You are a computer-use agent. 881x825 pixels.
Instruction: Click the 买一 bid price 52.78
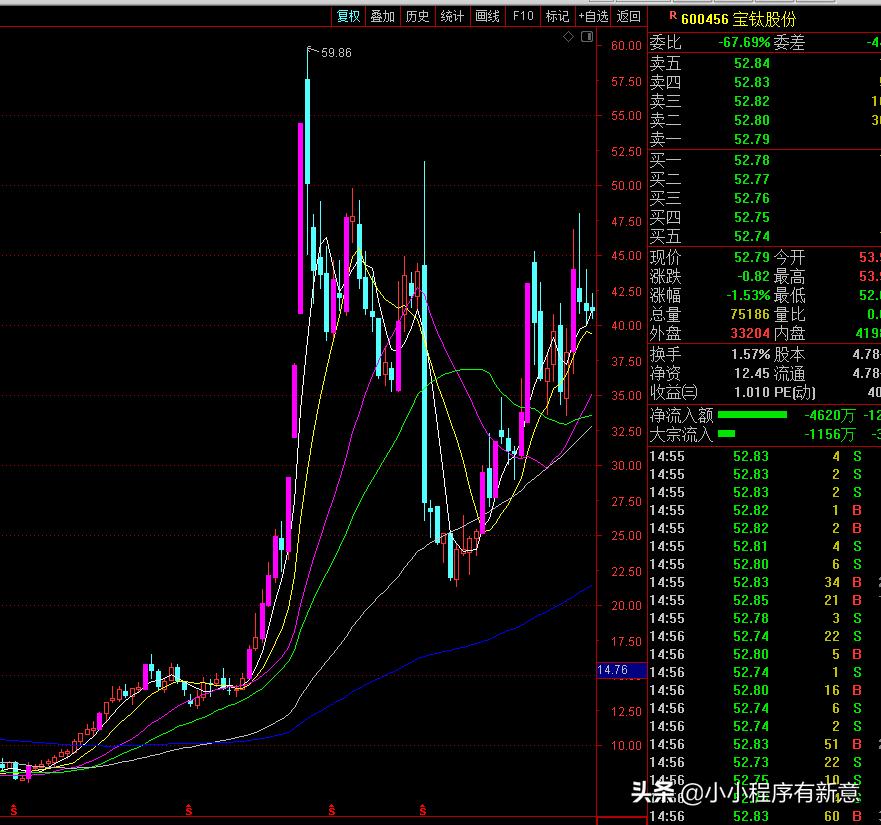coord(751,160)
